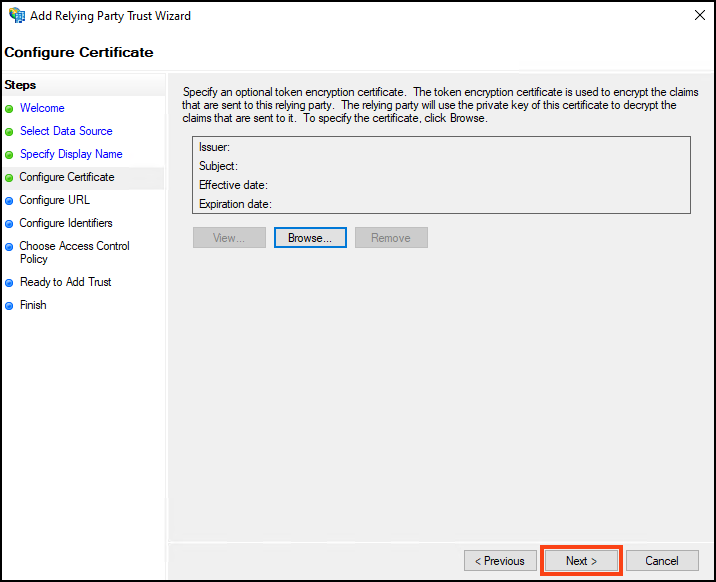
Task: Click blue bullet beside Configure Identifiers
Action: tap(9, 224)
